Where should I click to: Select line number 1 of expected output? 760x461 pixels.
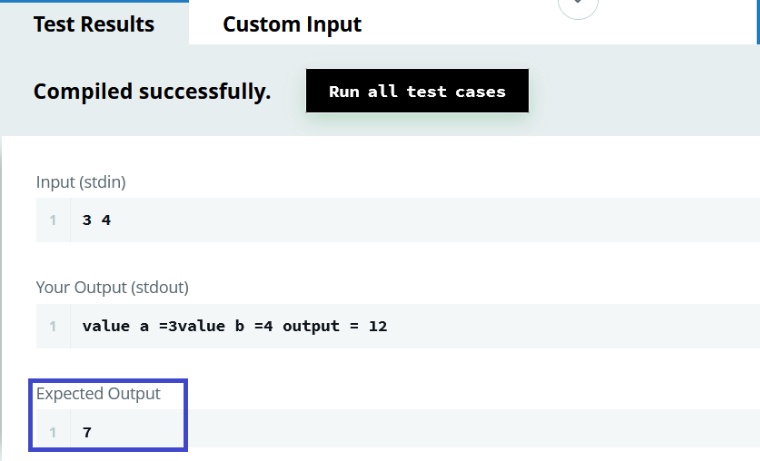[53, 432]
